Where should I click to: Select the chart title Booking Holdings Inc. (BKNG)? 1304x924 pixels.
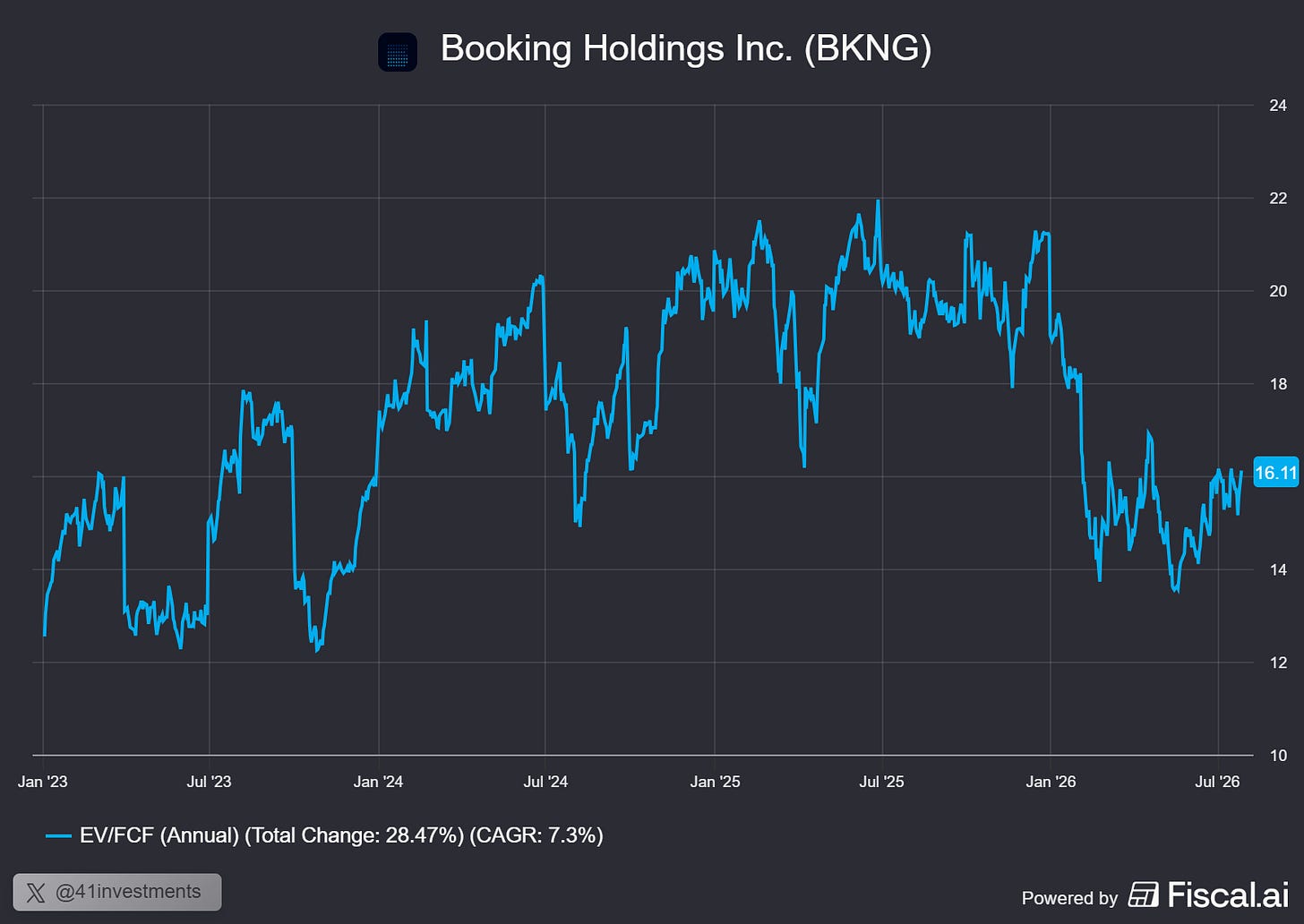pos(686,48)
